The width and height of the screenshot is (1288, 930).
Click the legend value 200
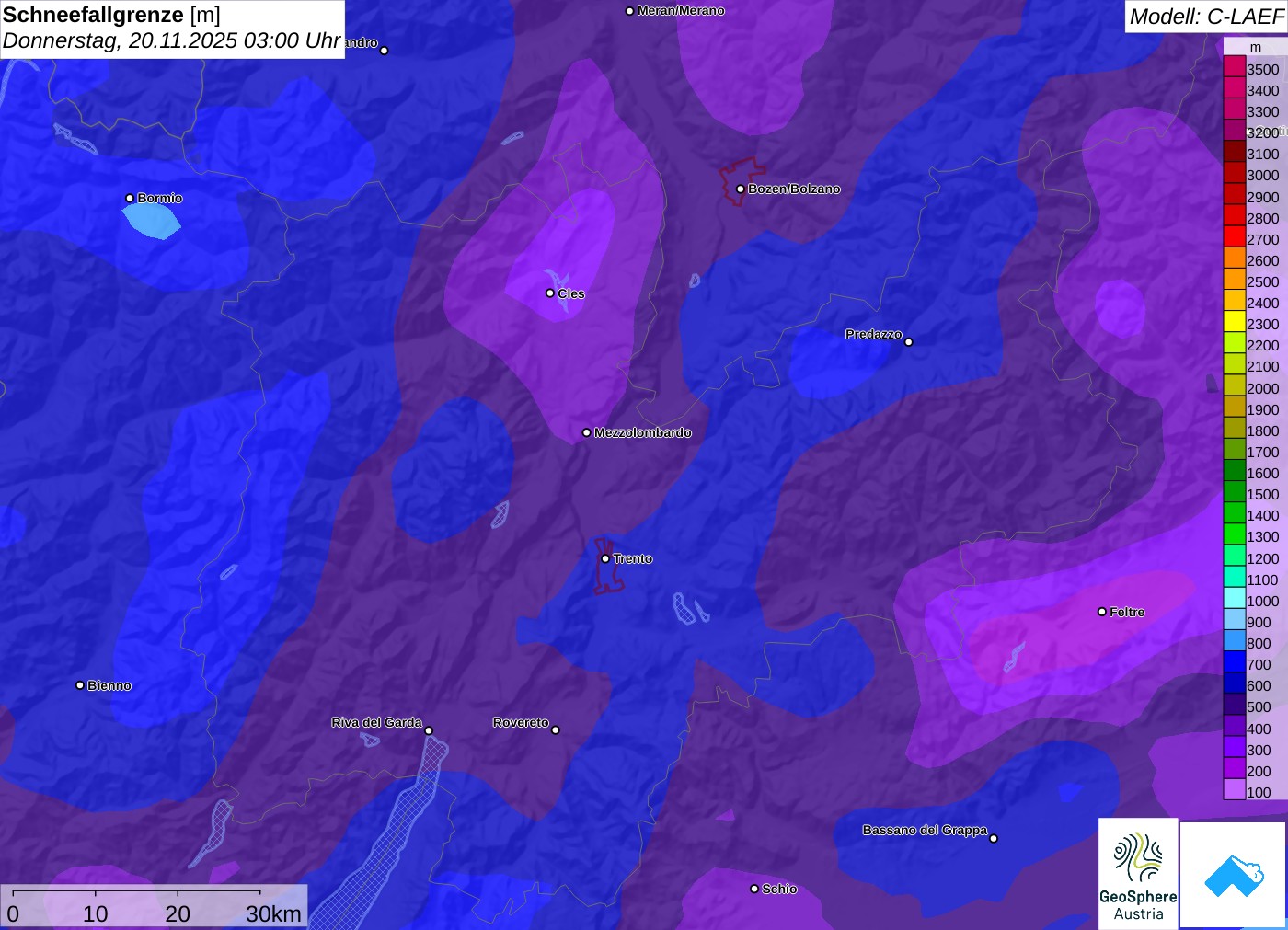[x=1259, y=771]
